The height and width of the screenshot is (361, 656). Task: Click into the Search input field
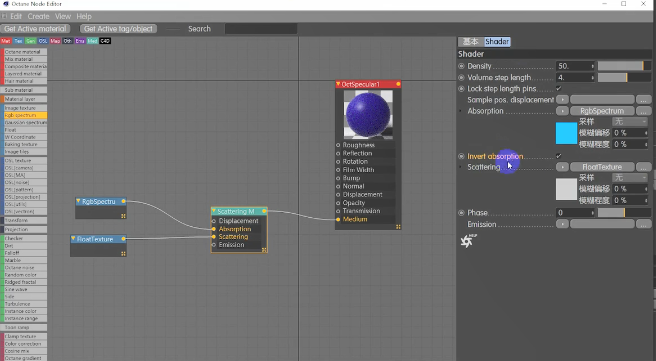(x=261, y=29)
